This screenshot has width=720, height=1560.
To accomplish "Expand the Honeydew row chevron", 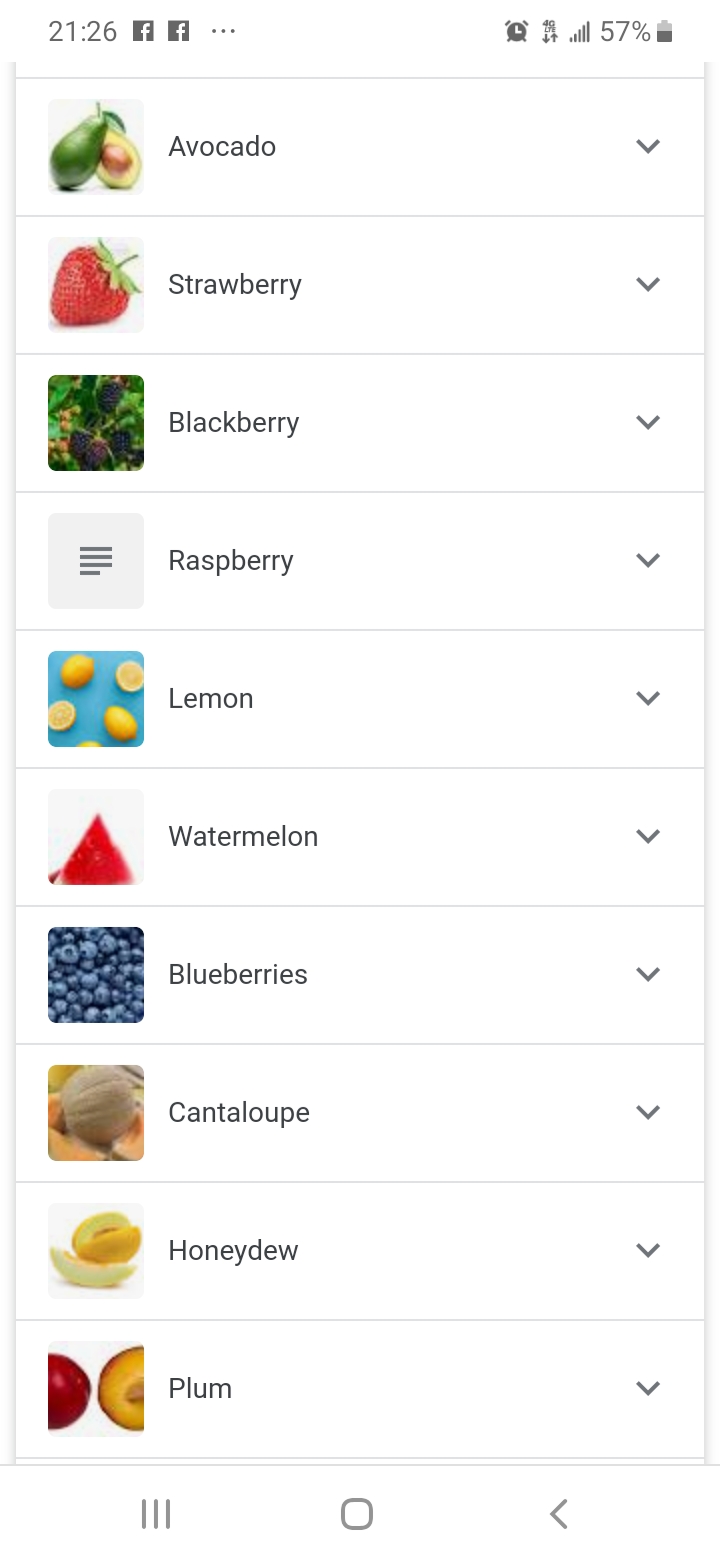I will tap(648, 1250).
